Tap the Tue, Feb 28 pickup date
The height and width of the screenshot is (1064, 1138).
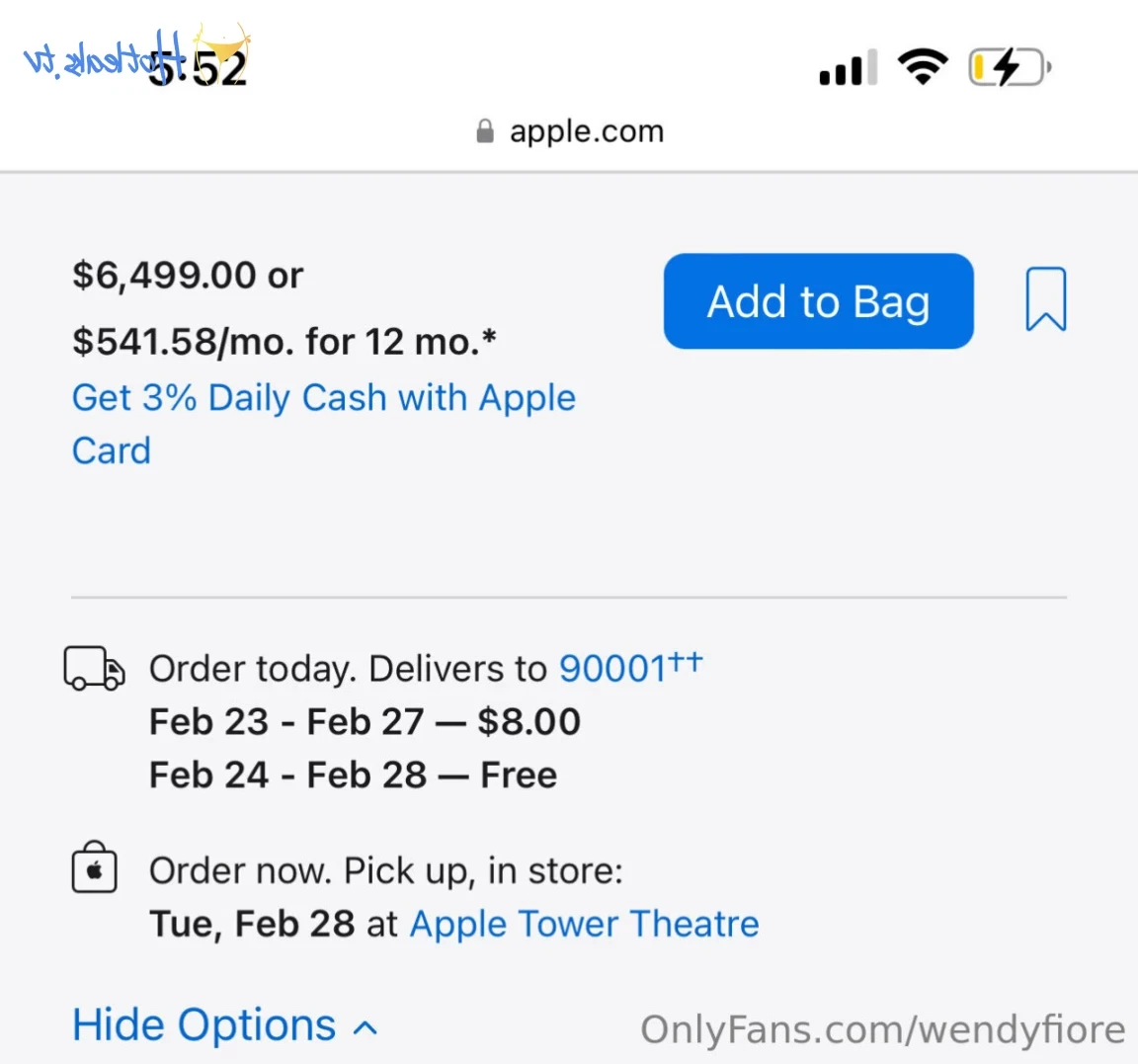[x=252, y=924]
